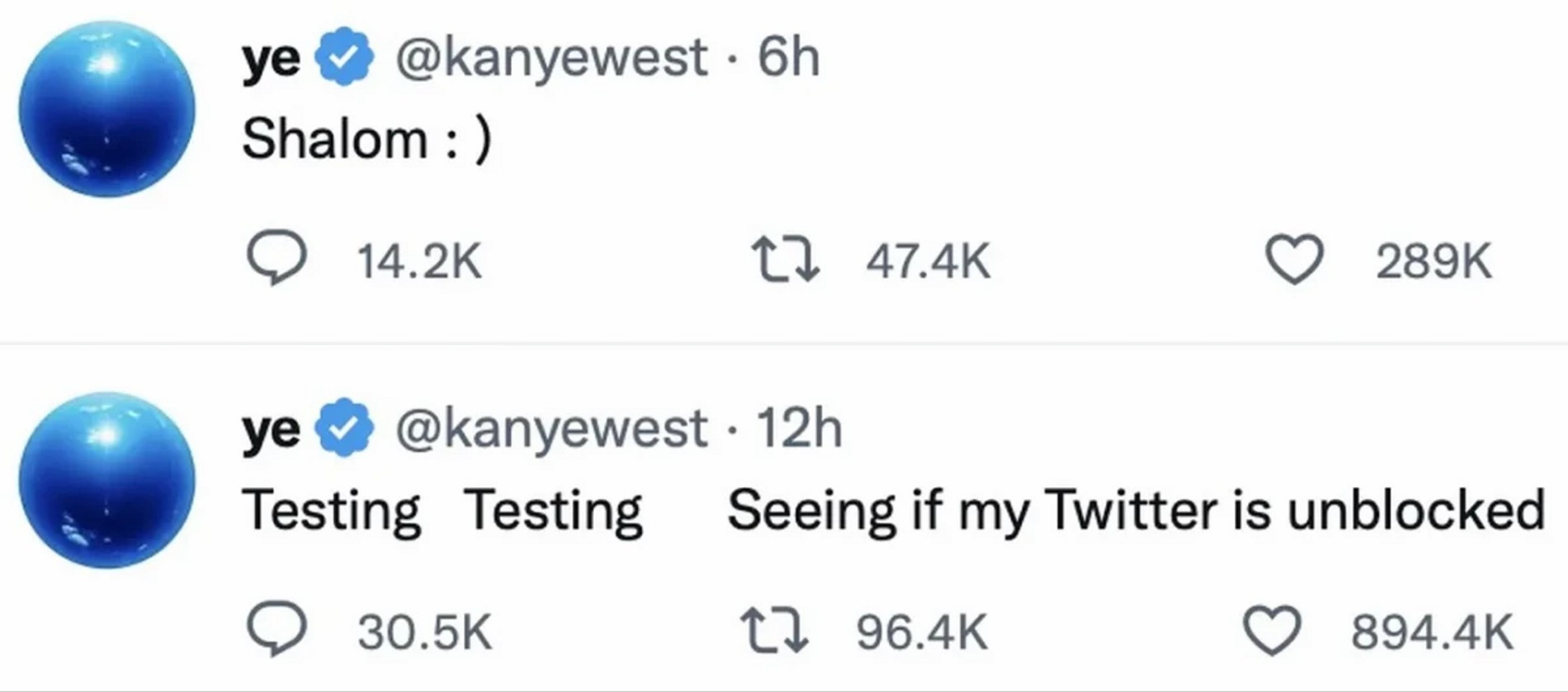Open the 12h timestamp link
The width and height of the screenshot is (1568, 692).
799,429
